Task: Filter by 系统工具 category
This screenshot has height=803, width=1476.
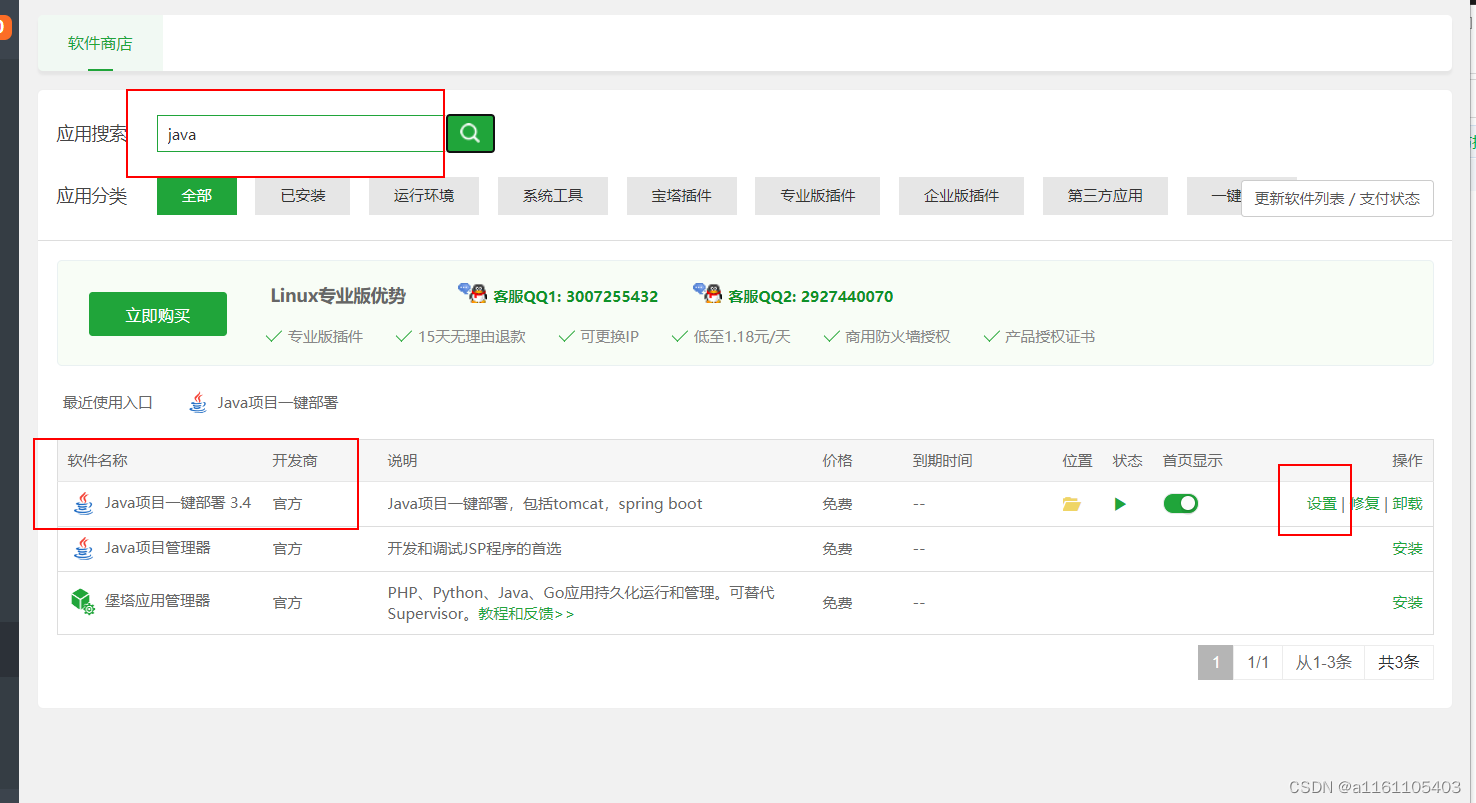Action: click(x=553, y=196)
